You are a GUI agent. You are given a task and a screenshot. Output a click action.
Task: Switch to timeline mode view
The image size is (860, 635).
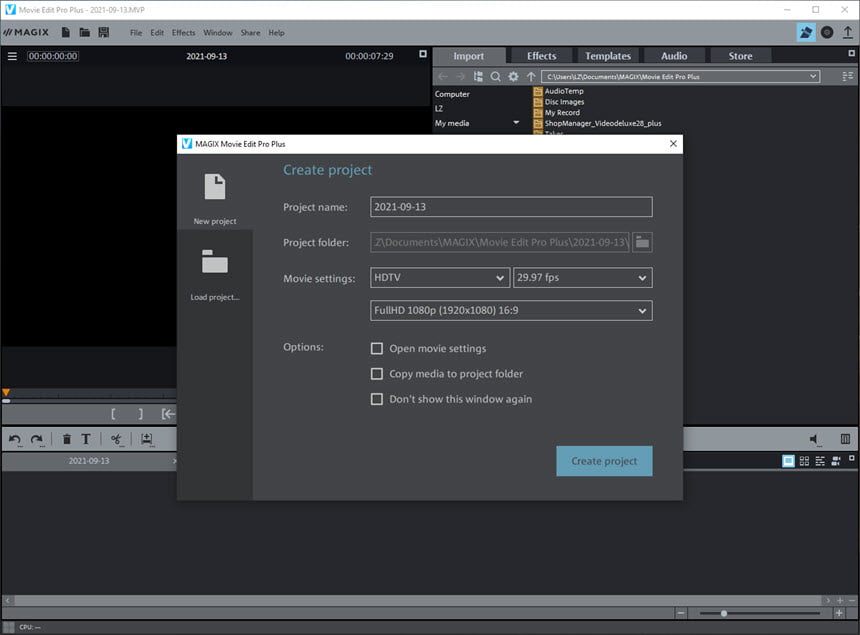tap(820, 461)
